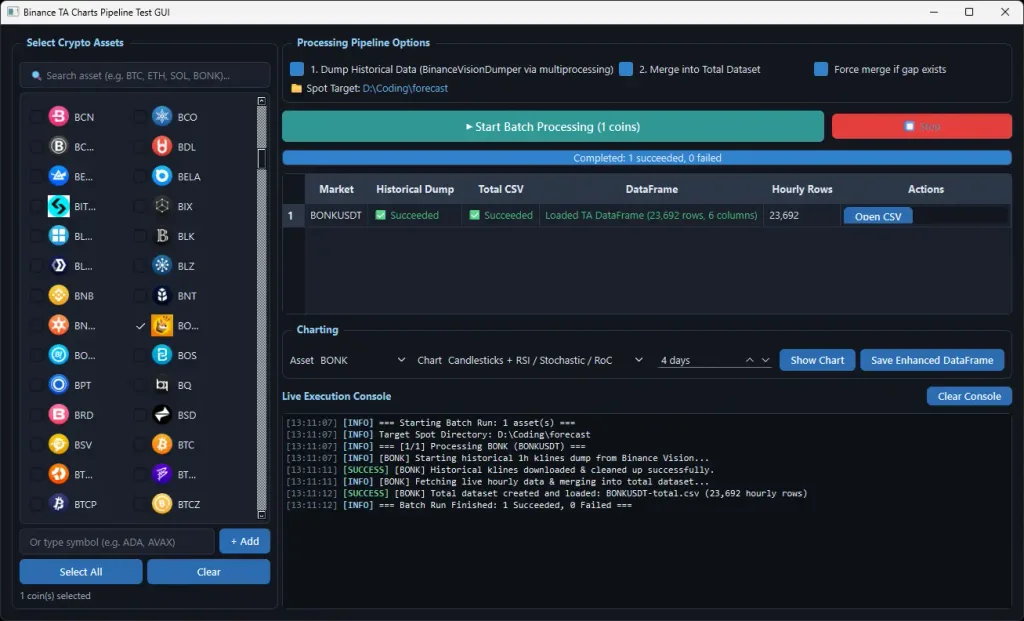Viewport: 1024px width, 621px height.
Task: Click Show Chart button
Action: click(817, 360)
